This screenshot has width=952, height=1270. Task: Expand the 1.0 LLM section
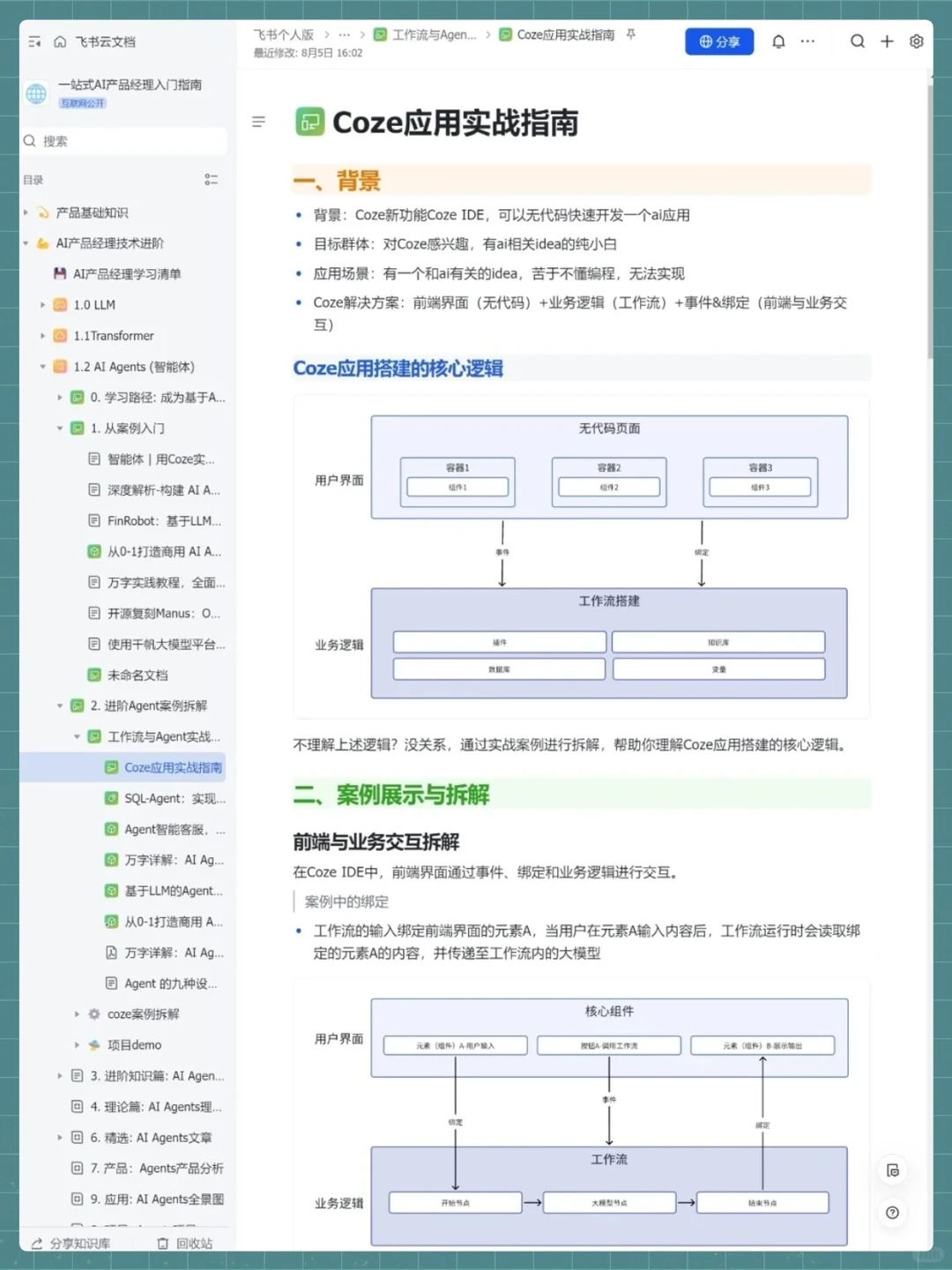(42, 304)
